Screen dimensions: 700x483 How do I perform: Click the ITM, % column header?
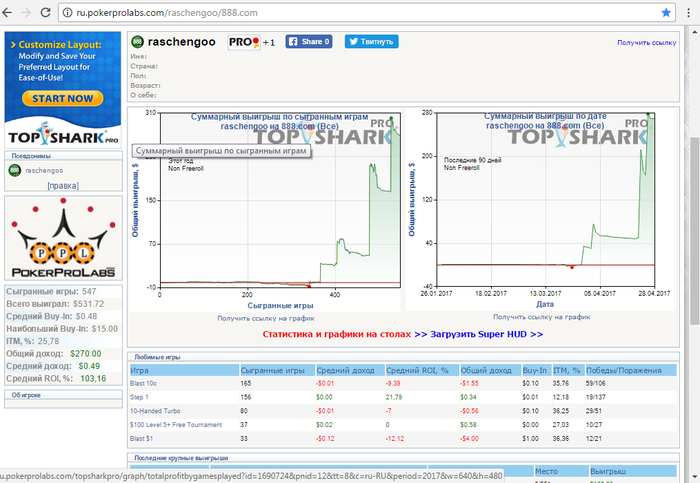568,370
